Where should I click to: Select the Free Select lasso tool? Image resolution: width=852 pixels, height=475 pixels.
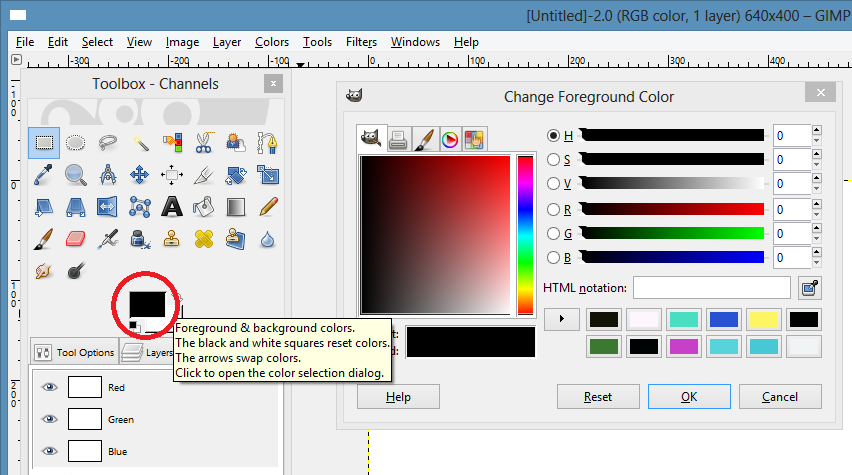pos(108,143)
